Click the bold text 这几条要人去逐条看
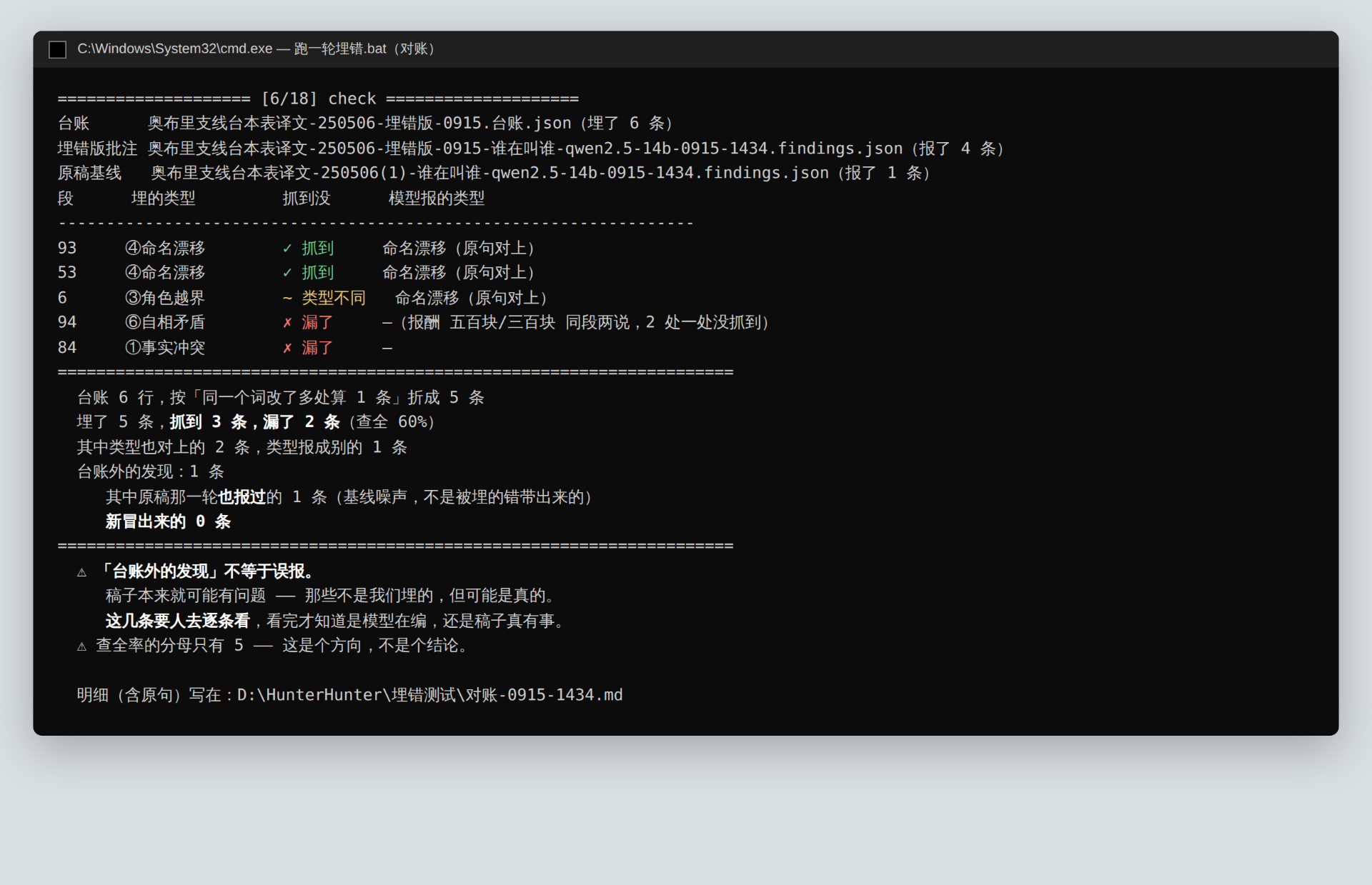Viewport: 1372px width, 885px height. [178, 621]
